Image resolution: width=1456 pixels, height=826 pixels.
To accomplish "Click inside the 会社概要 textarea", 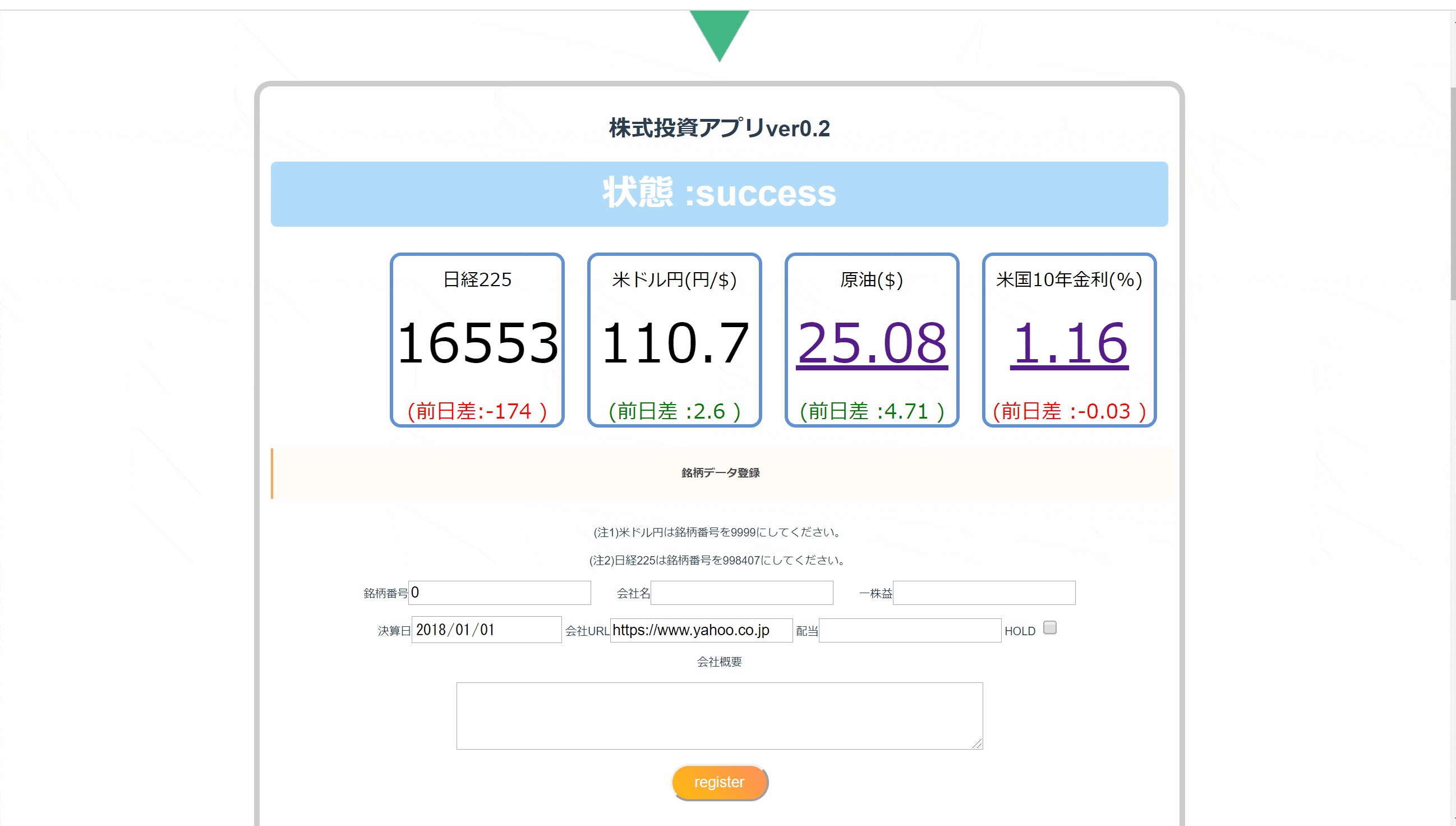I will tap(719, 715).
